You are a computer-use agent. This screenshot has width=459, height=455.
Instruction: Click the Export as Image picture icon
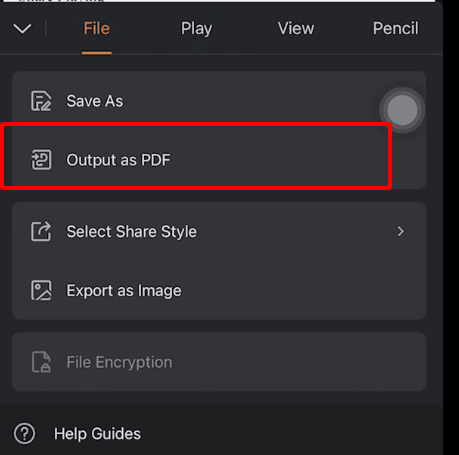pyautogui.click(x=41, y=290)
